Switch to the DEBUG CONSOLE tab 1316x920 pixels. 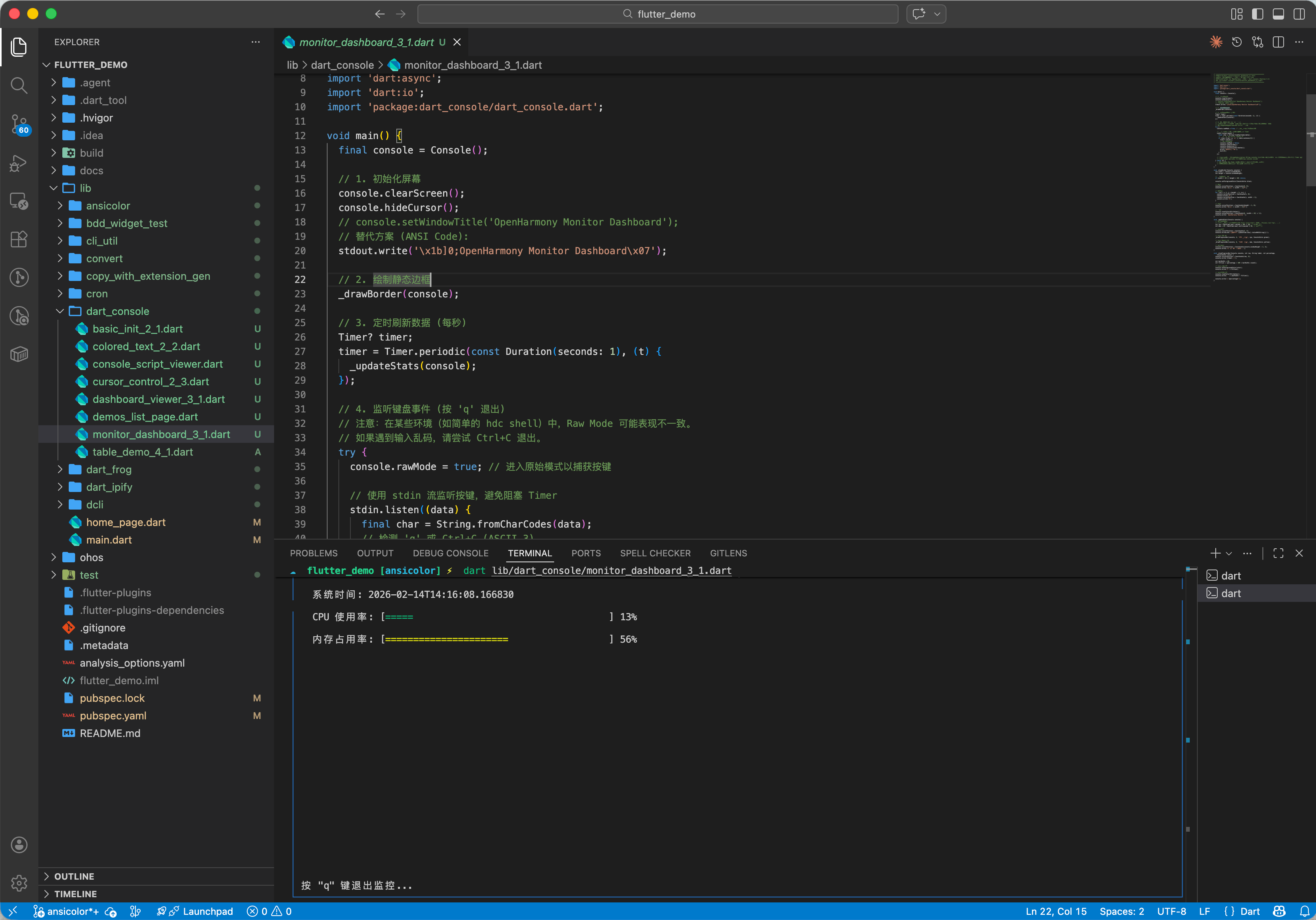pos(451,553)
